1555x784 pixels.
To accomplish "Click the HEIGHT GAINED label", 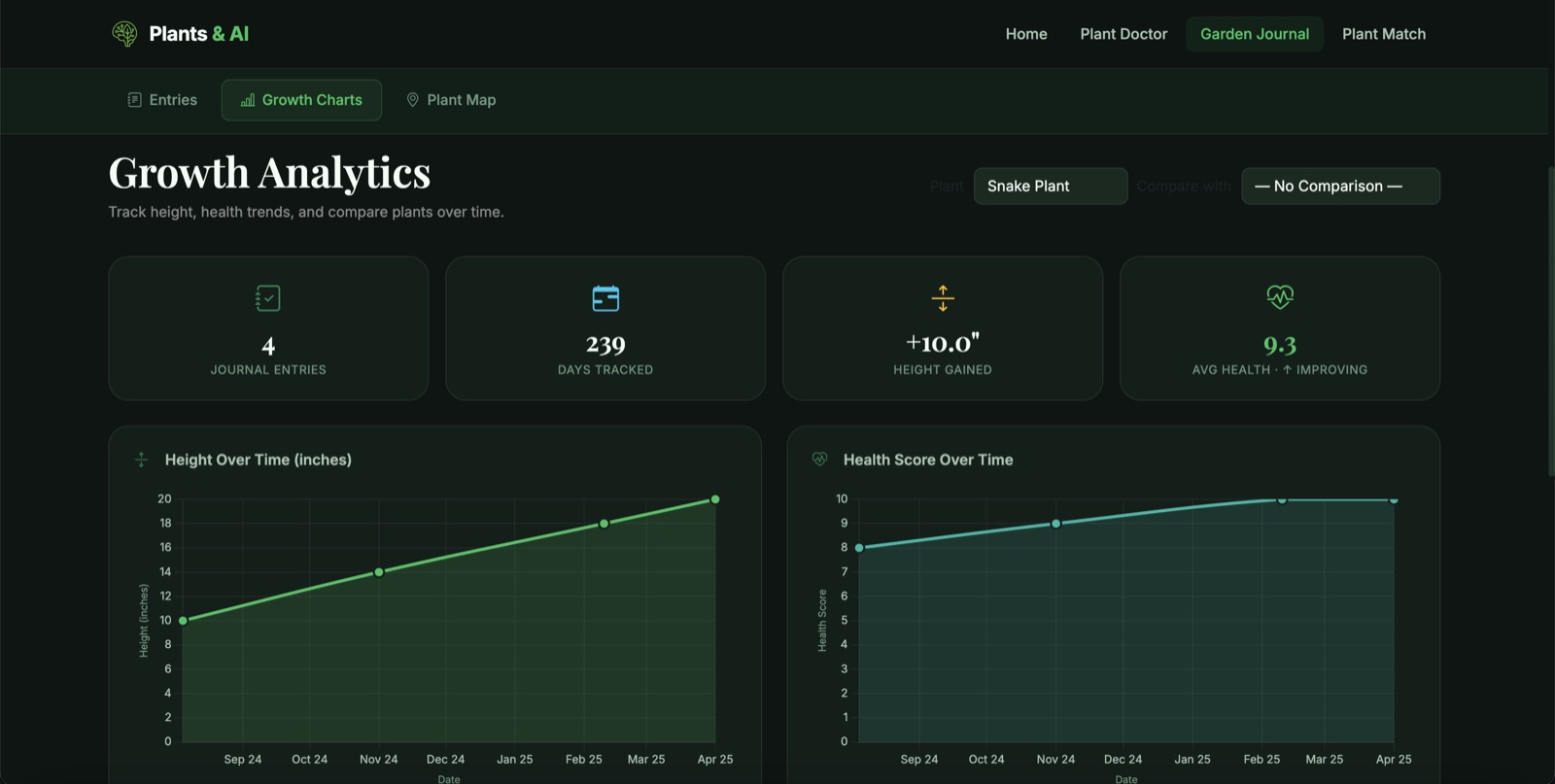I will point(943,370).
